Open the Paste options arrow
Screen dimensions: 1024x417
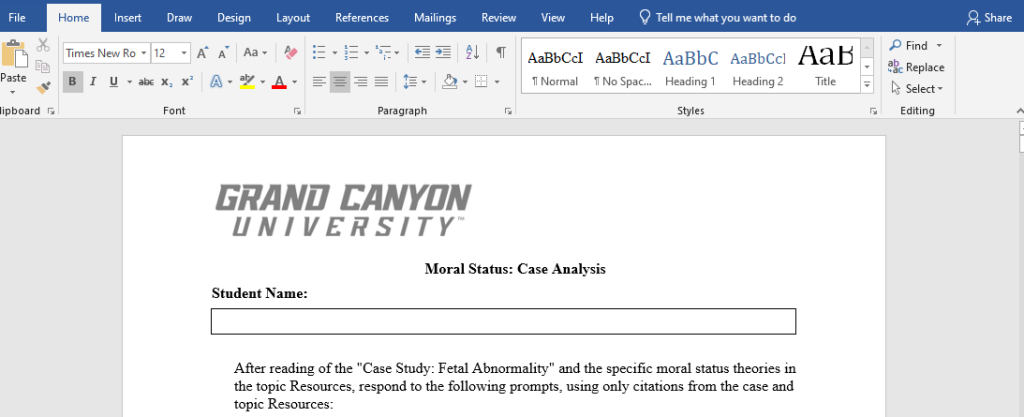click(x=12, y=92)
